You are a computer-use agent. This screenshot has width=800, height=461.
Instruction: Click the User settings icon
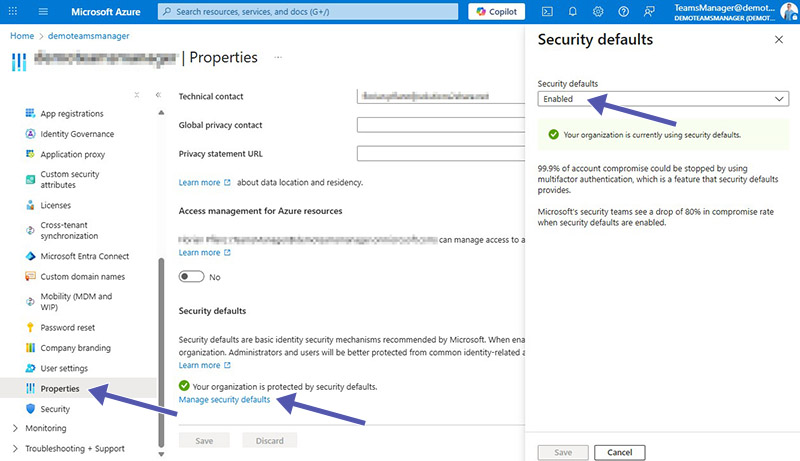click(30, 368)
